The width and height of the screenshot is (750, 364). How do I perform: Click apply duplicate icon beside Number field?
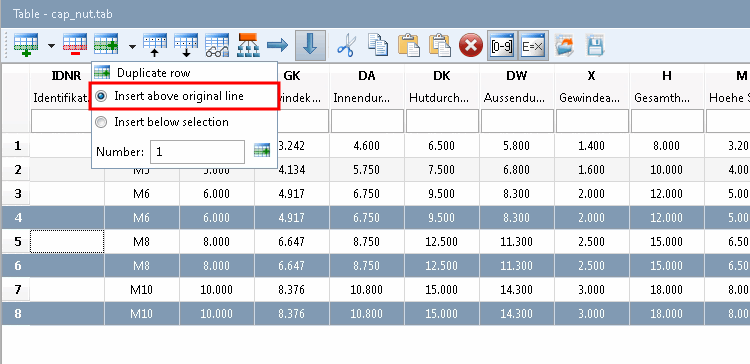pyautogui.click(x=262, y=151)
